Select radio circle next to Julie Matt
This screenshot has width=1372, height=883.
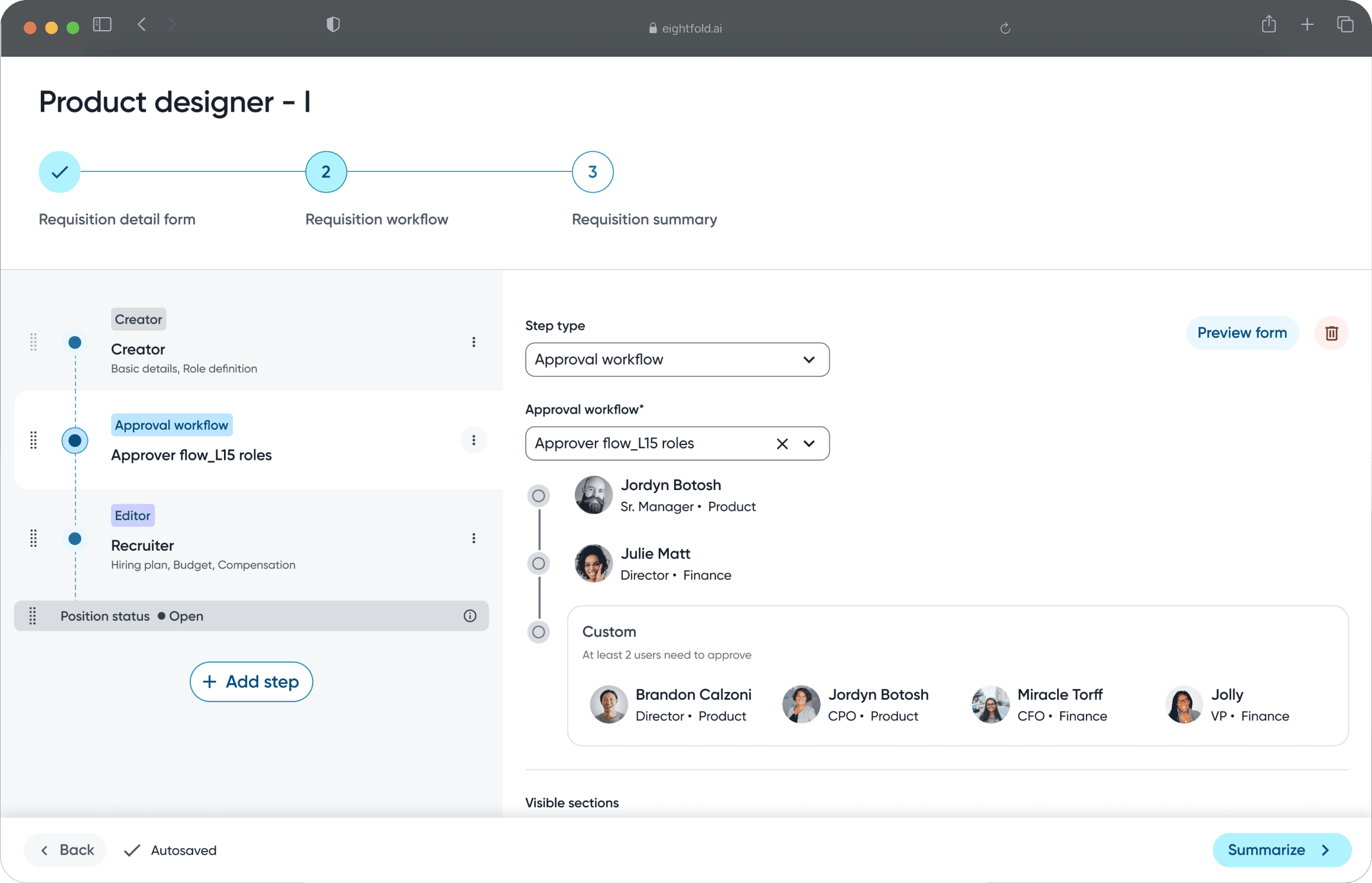pos(538,564)
